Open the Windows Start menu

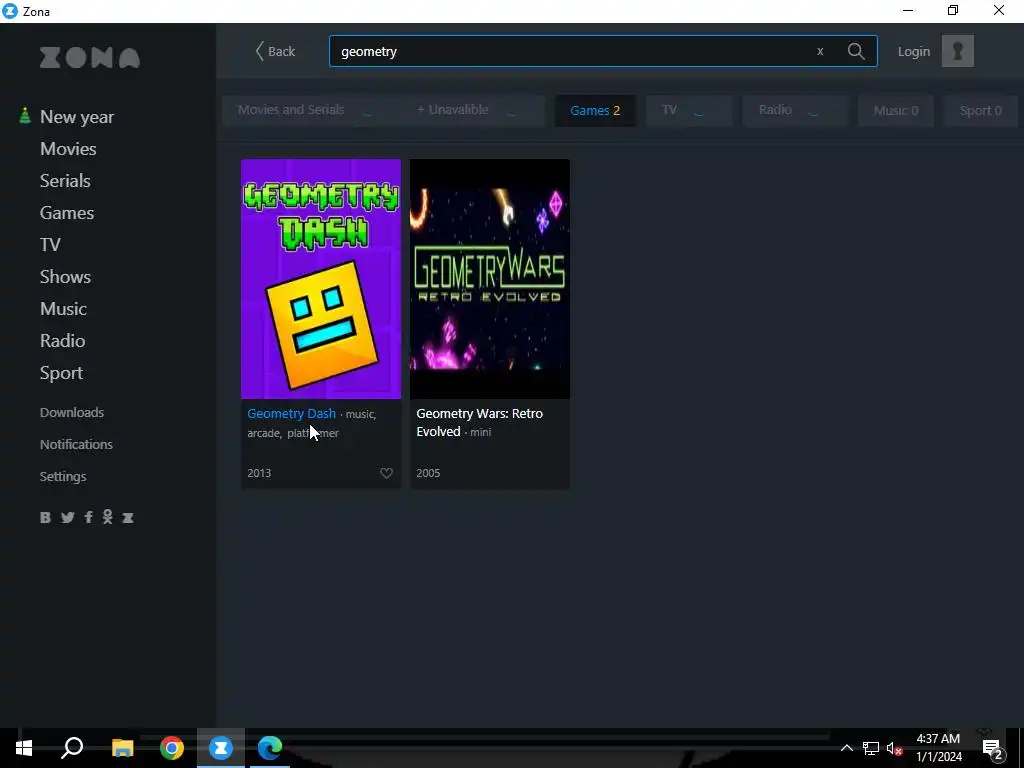(24, 748)
